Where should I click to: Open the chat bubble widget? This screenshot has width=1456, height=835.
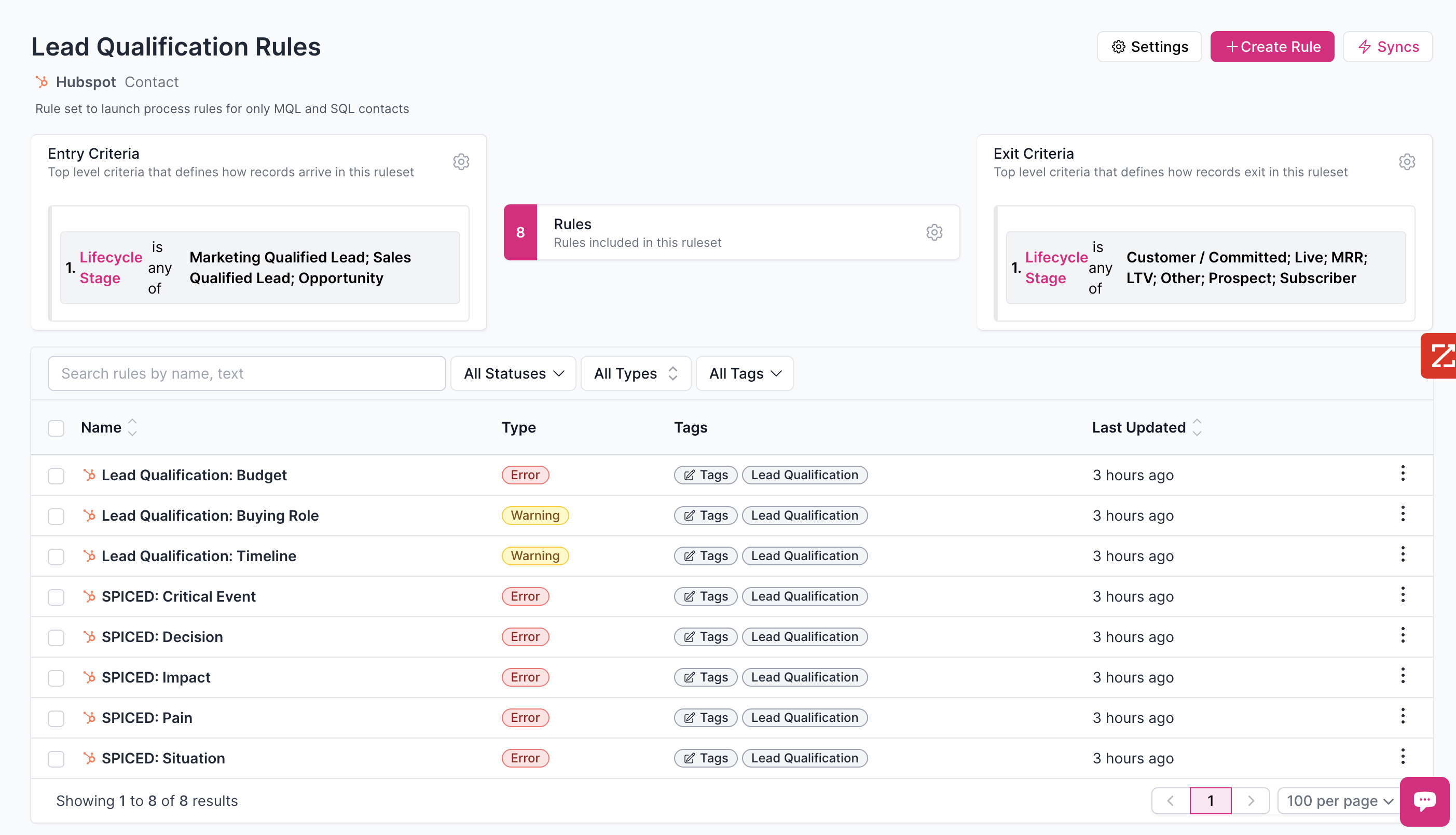(x=1424, y=801)
